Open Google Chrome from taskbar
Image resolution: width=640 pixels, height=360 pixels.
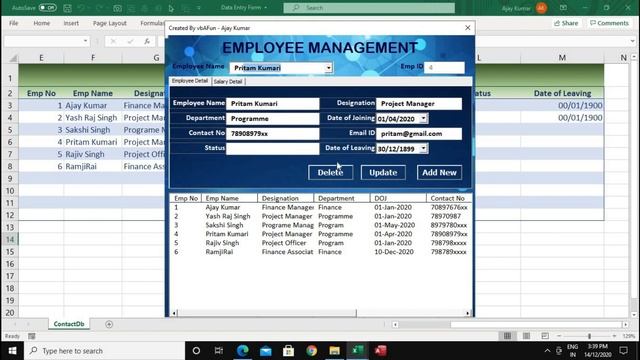pyautogui.click(x=311, y=351)
